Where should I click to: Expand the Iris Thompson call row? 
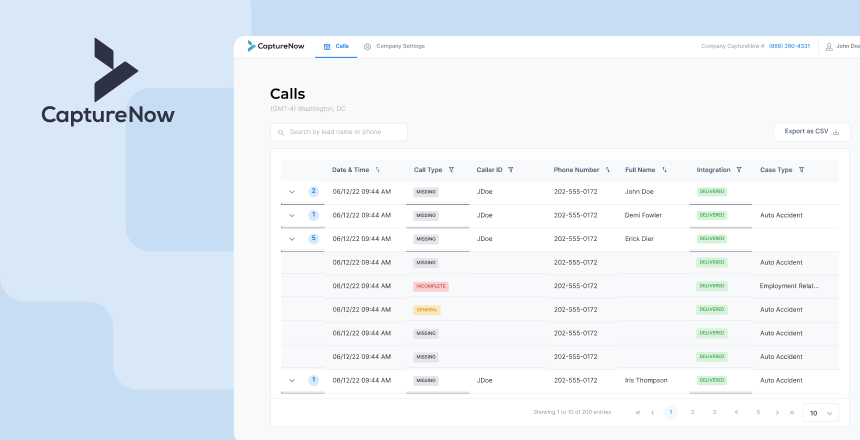(292, 380)
